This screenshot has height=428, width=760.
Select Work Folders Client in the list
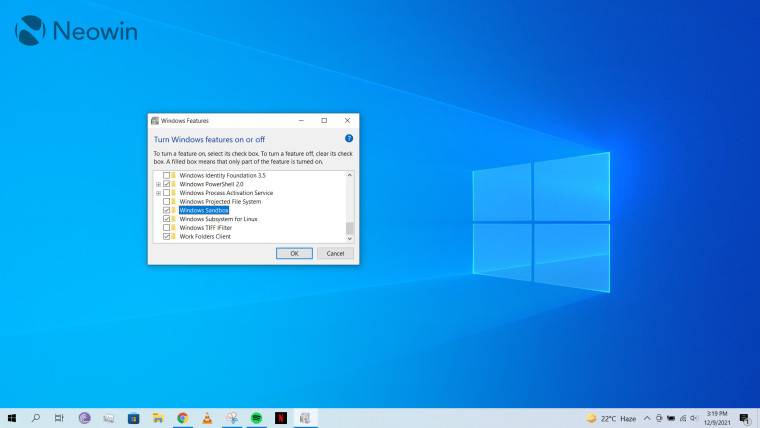click(204, 237)
